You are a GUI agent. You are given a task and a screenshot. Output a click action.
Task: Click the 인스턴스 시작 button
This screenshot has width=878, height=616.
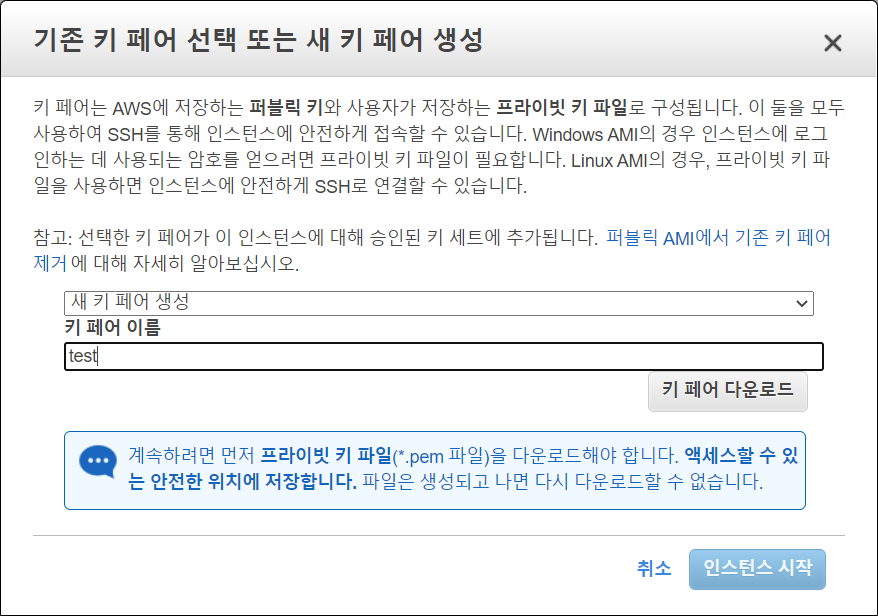(x=757, y=569)
